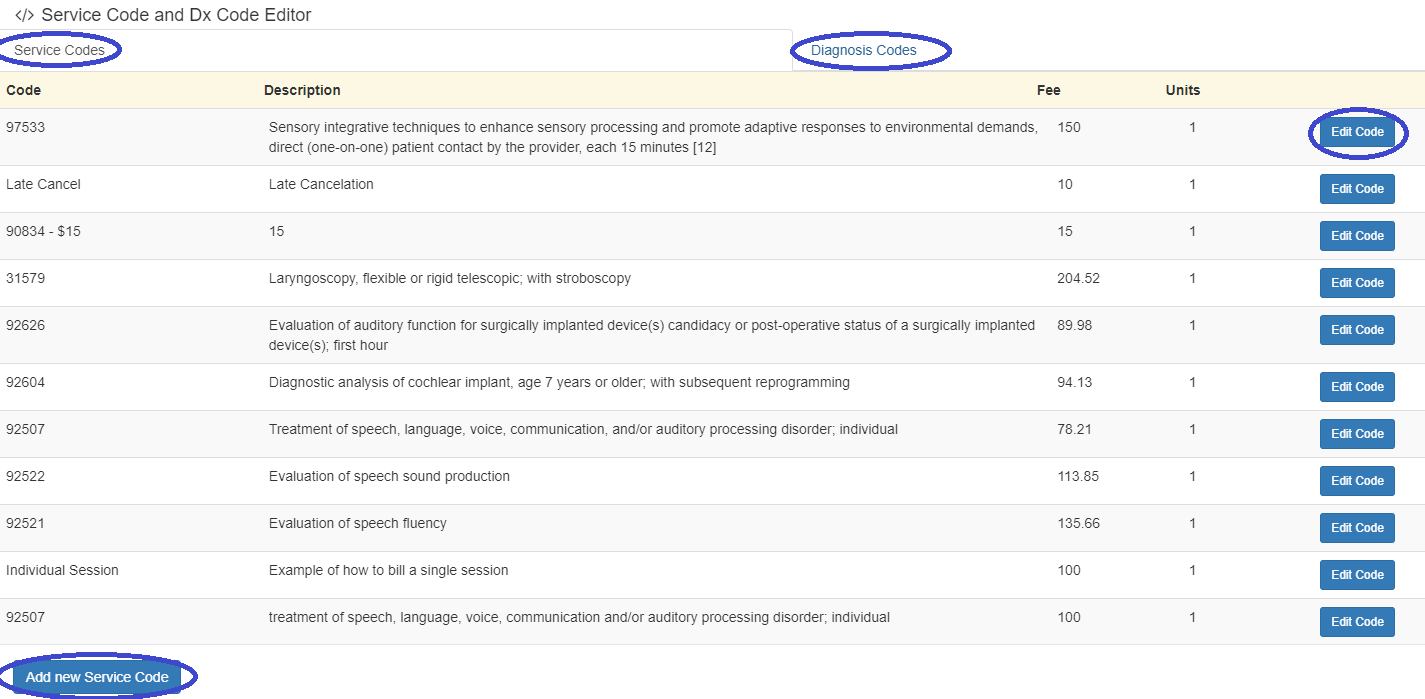Edit the Laryngoscopy 31579 code
This screenshot has width=1425, height=699.
1356,283
